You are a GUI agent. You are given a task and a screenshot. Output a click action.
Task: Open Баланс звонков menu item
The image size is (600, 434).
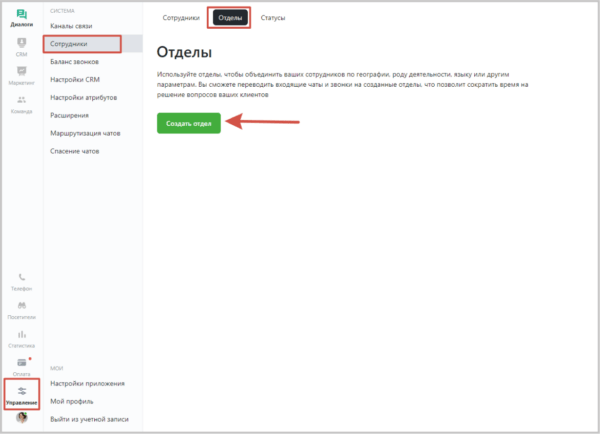point(75,62)
